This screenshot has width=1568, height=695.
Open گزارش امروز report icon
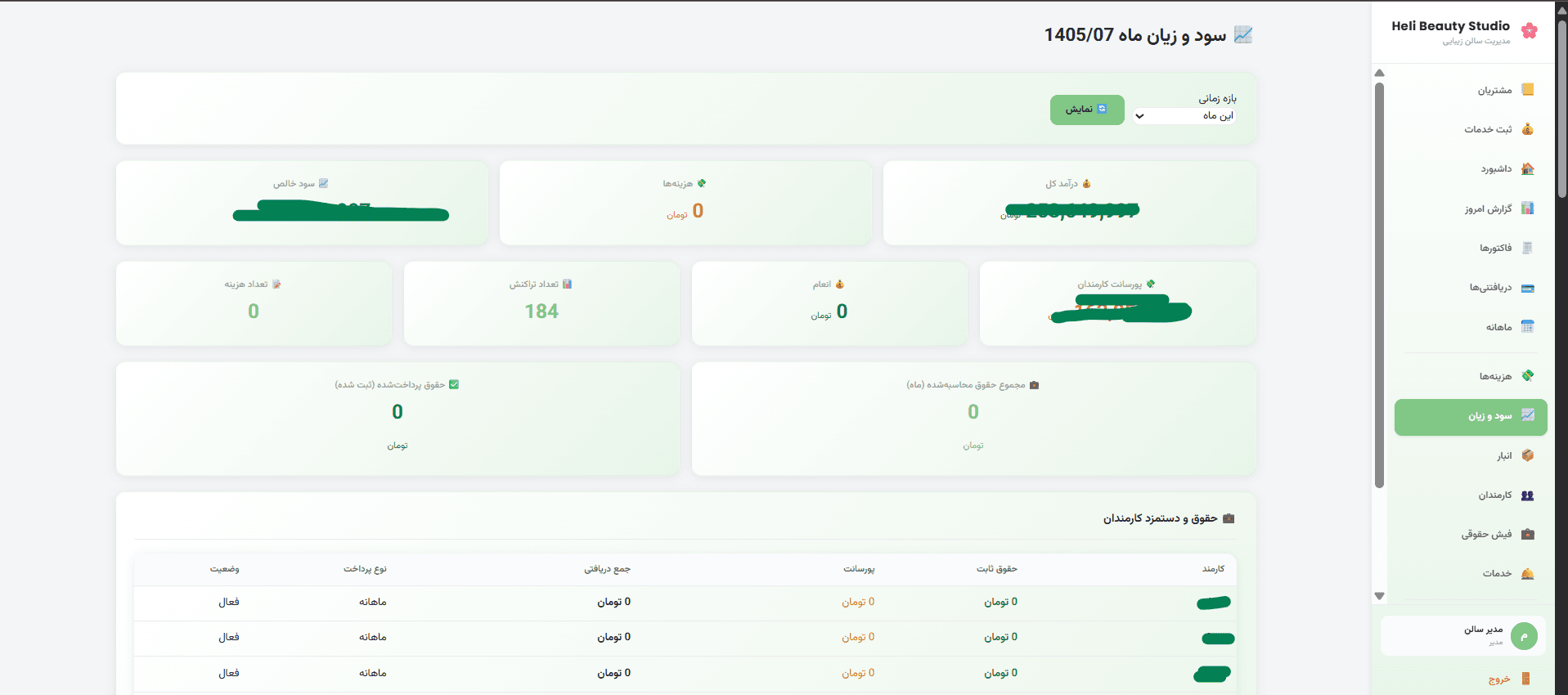pyautogui.click(x=1527, y=208)
